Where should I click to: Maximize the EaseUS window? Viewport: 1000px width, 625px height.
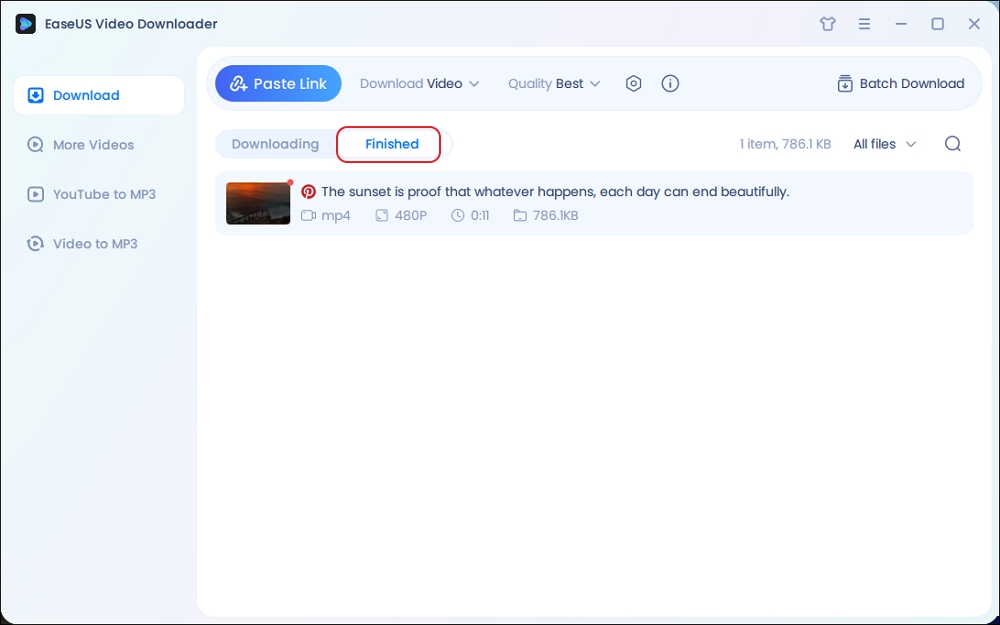coord(938,24)
